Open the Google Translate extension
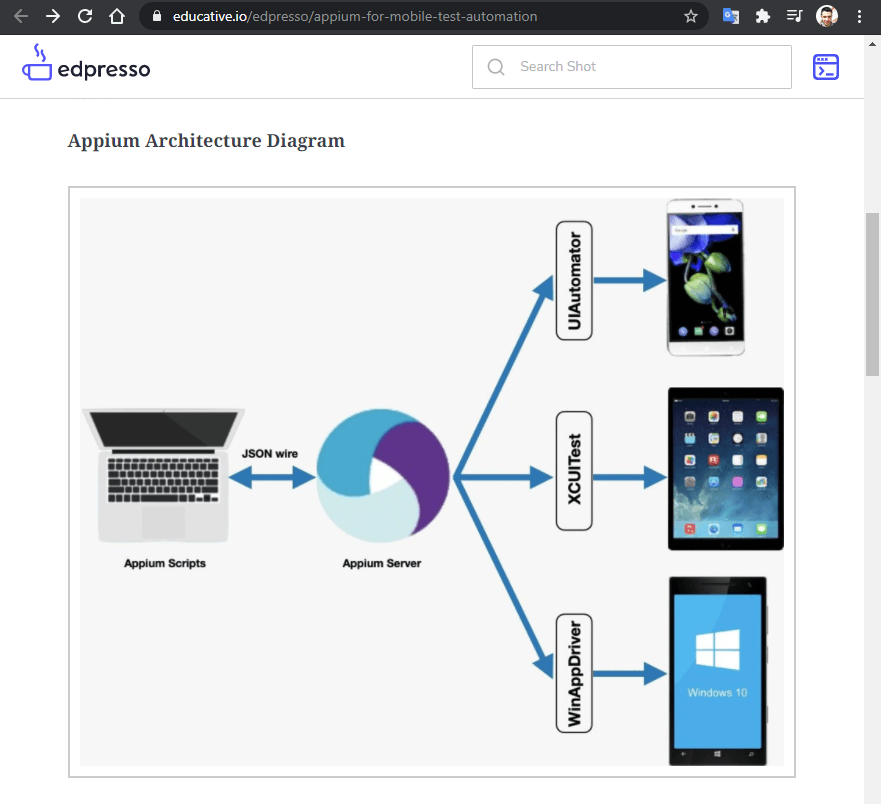 (x=730, y=16)
